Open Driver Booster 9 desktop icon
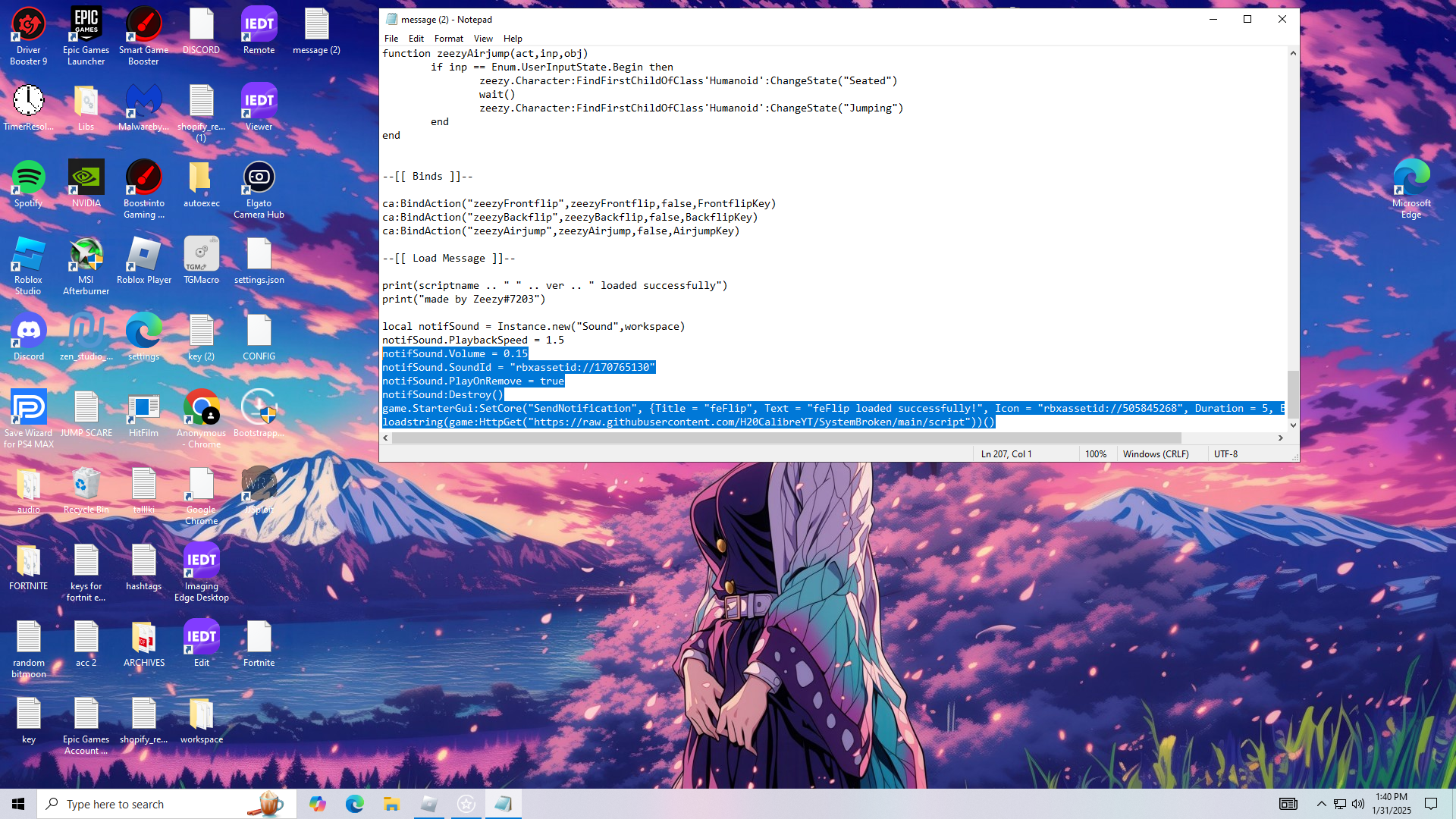 tap(29, 36)
